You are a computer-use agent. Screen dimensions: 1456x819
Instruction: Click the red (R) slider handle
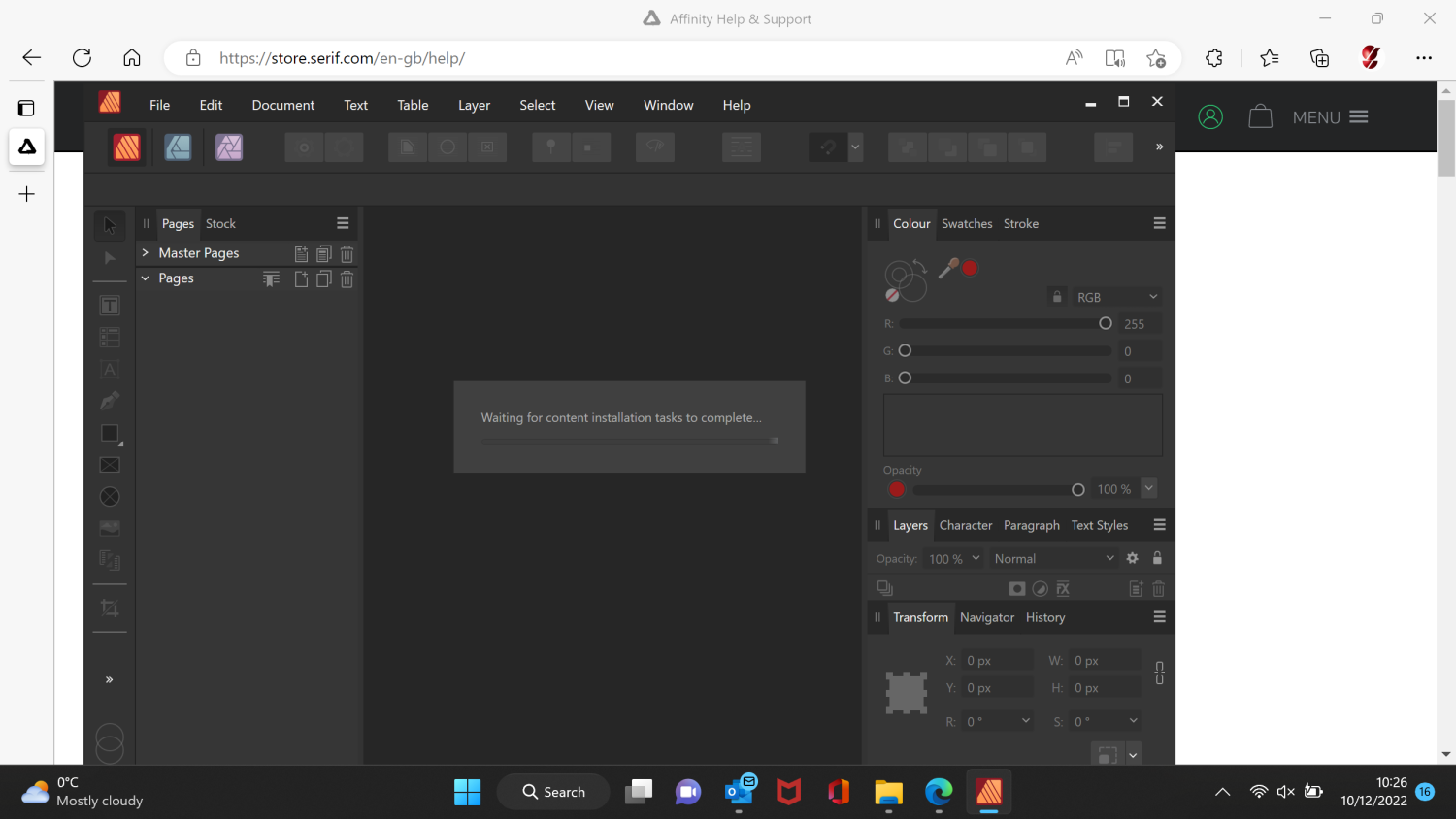pyautogui.click(x=1105, y=324)
